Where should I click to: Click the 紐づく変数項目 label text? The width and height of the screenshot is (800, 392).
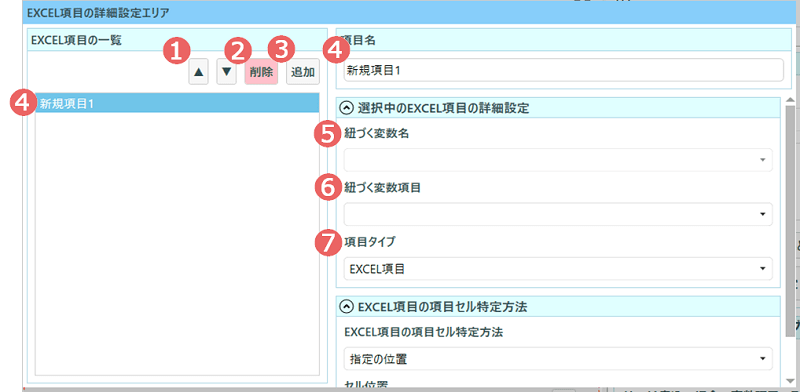[x=382, y=188]
